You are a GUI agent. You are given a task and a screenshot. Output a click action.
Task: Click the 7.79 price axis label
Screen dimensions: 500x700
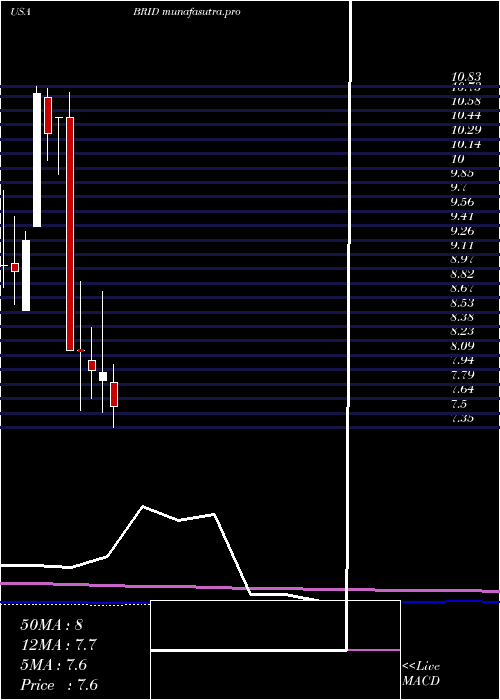(462, 375)
